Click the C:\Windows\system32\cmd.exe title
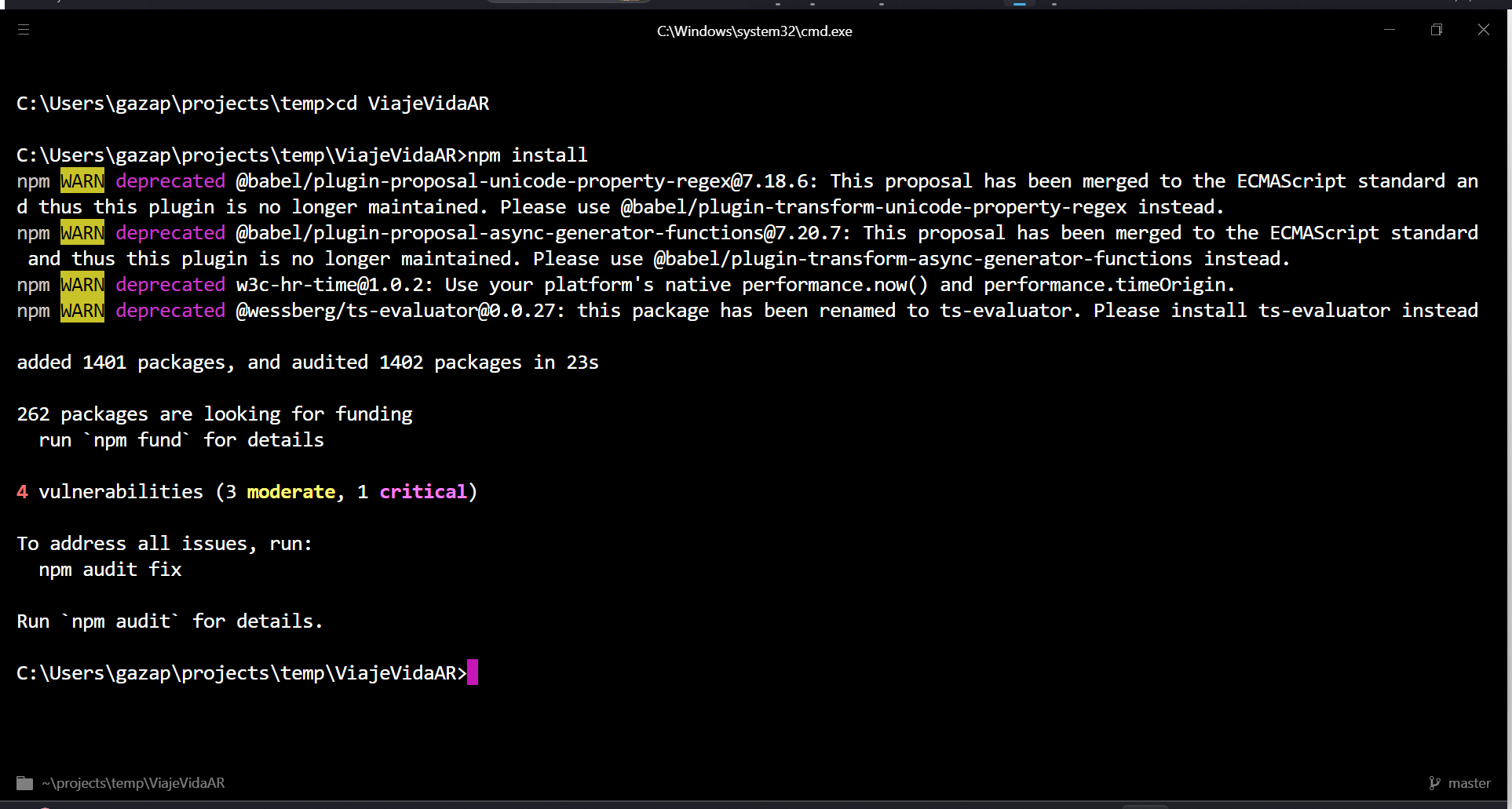Image resolution: width=1512 pixels, height=809 pixels. click(754, 31)
